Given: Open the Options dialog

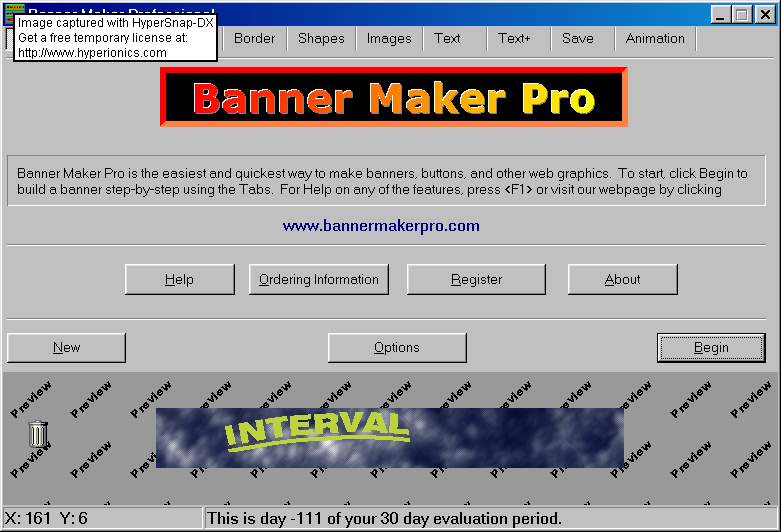Looking at the screenshot, I should (x=397, y=348).
